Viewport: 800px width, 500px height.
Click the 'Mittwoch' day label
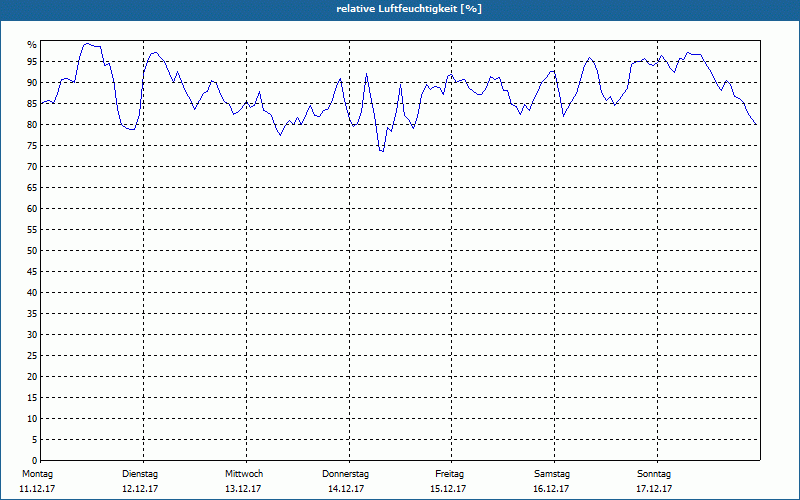click(x=244, y=474)
